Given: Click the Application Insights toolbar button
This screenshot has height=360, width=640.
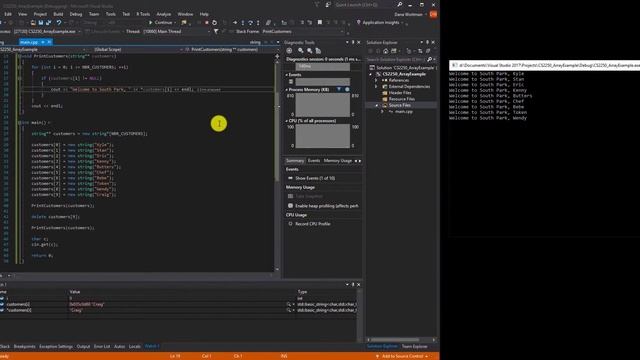Looking at the screenshot, I should tap(378, 22).
